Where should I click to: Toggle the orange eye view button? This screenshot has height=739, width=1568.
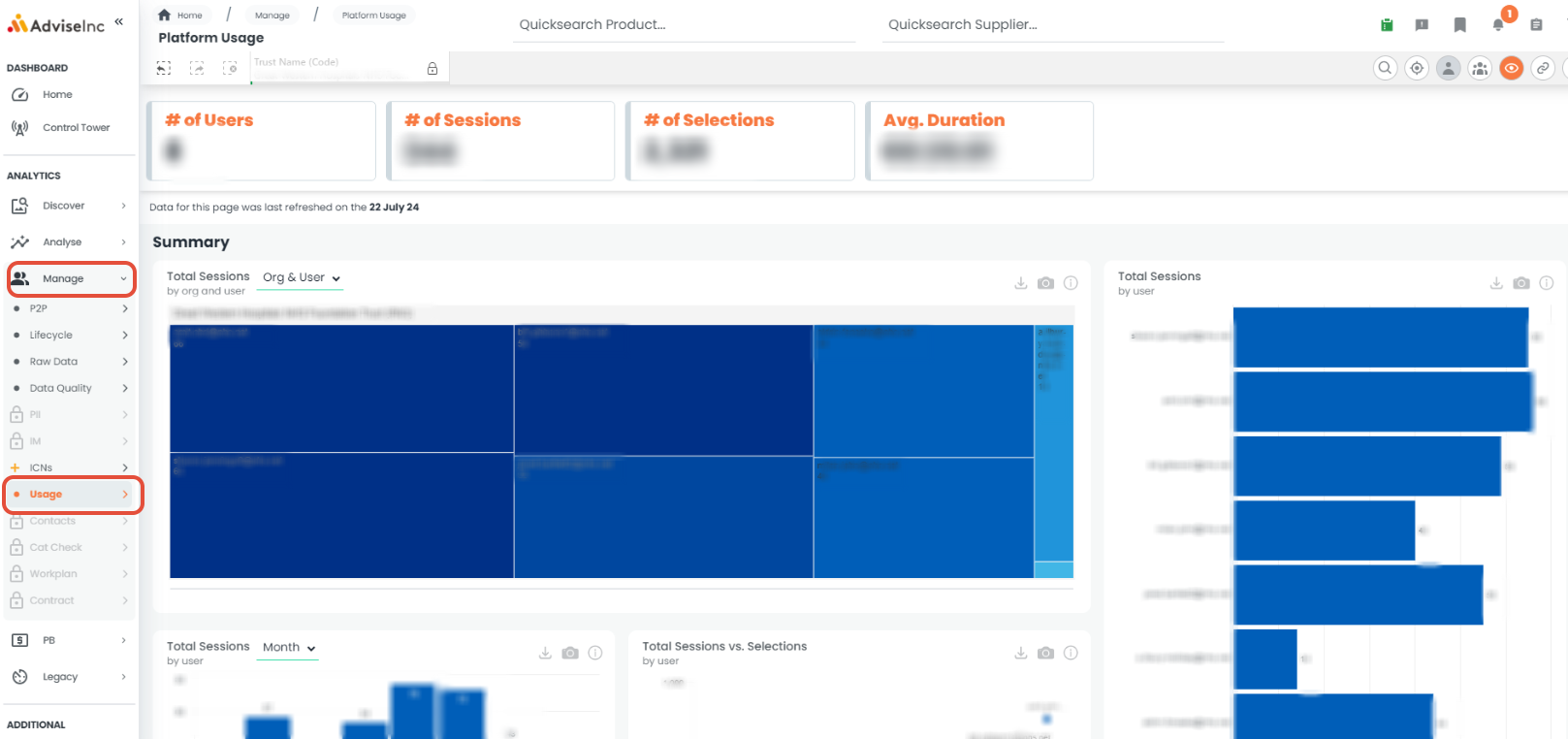pyautogui.click(x=1511, y=68)
